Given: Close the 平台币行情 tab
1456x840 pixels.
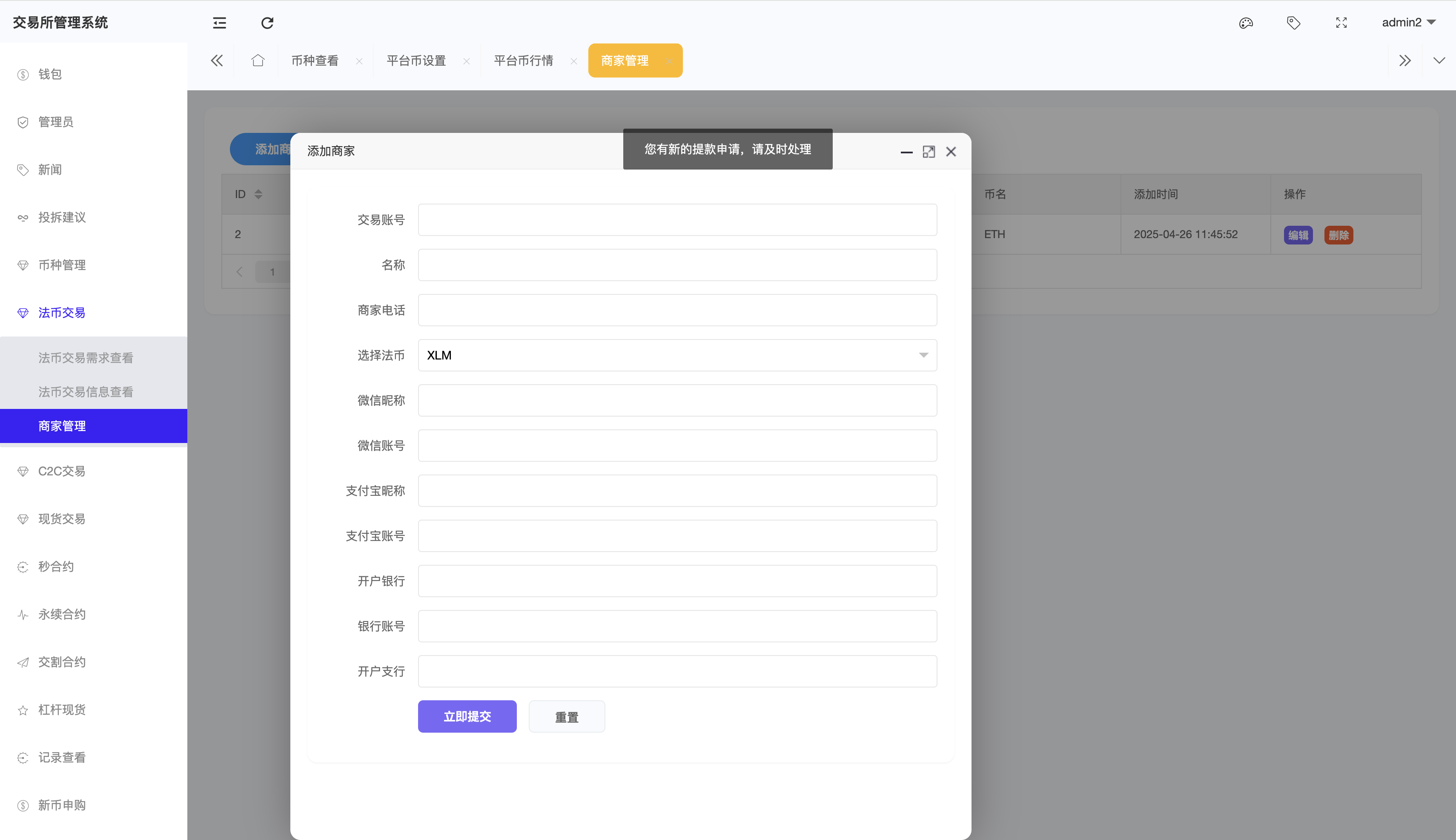Looking at the screenshot, I should (574, 61).
